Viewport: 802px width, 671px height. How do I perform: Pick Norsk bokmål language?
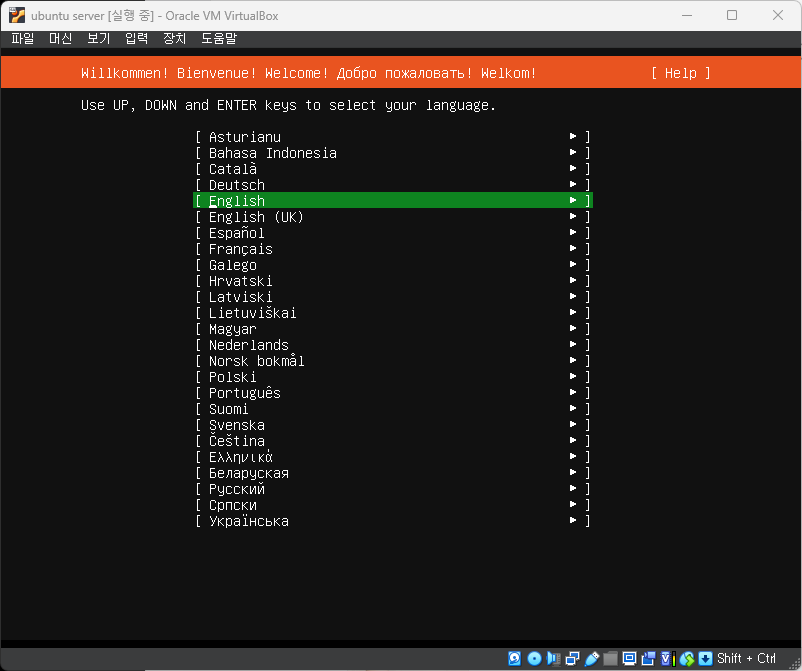pos(393,361)
